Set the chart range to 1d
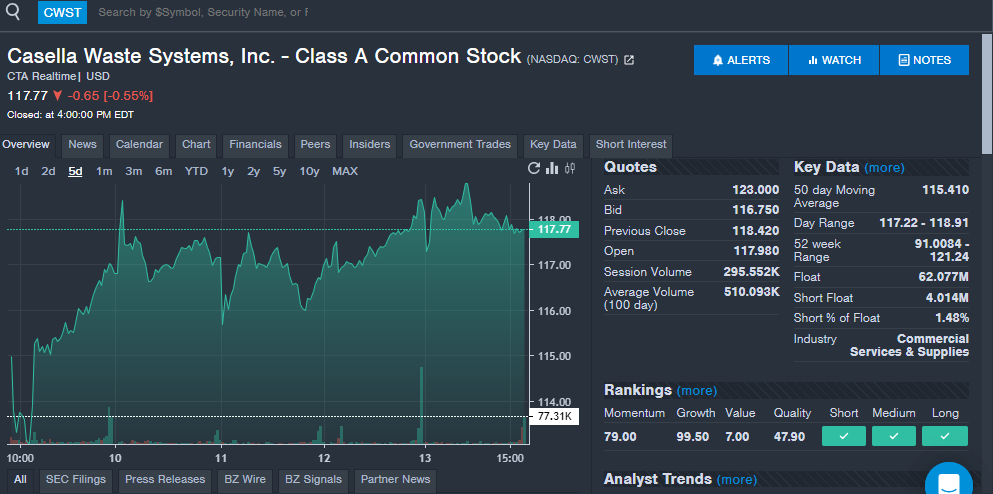The width and height of the screenshot is (993, 494). [22, 171]
